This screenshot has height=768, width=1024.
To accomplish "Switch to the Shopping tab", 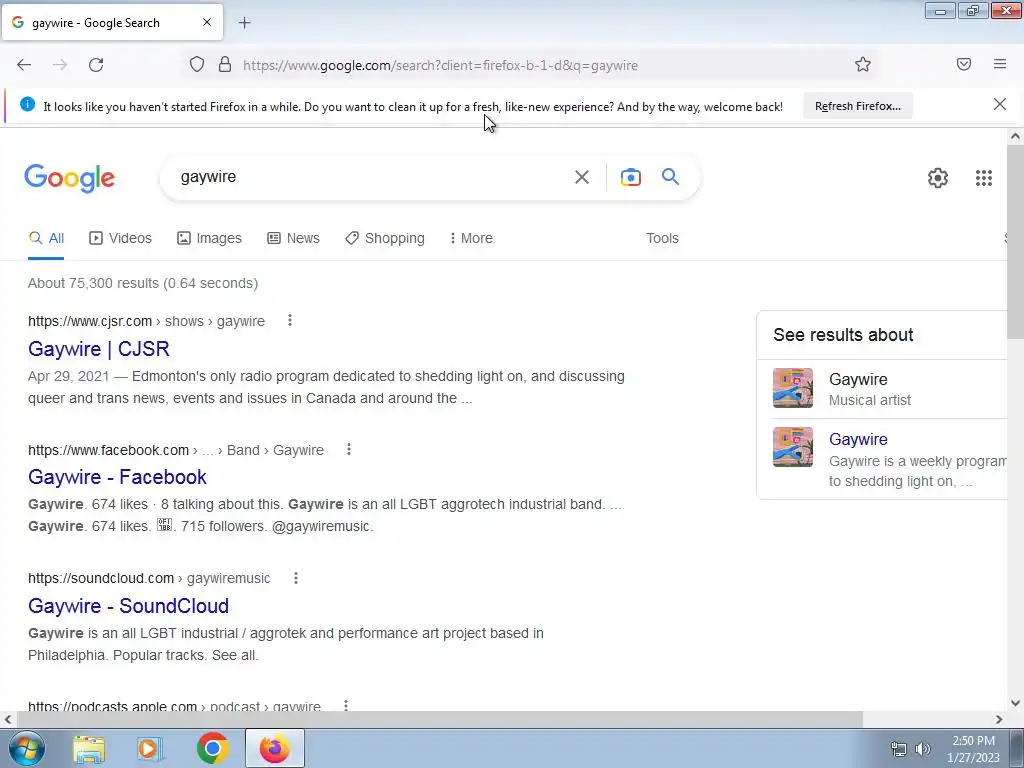I will click(385, 238).
